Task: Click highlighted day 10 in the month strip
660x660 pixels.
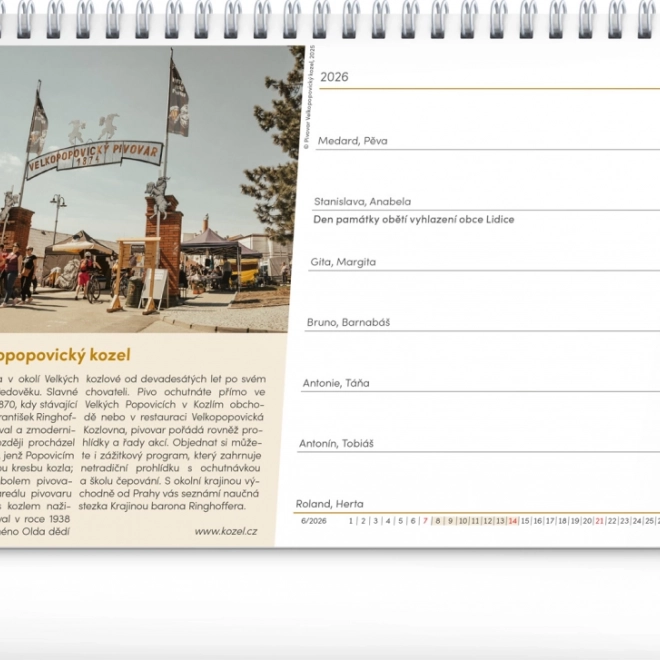Action: (x=463, y=521)
